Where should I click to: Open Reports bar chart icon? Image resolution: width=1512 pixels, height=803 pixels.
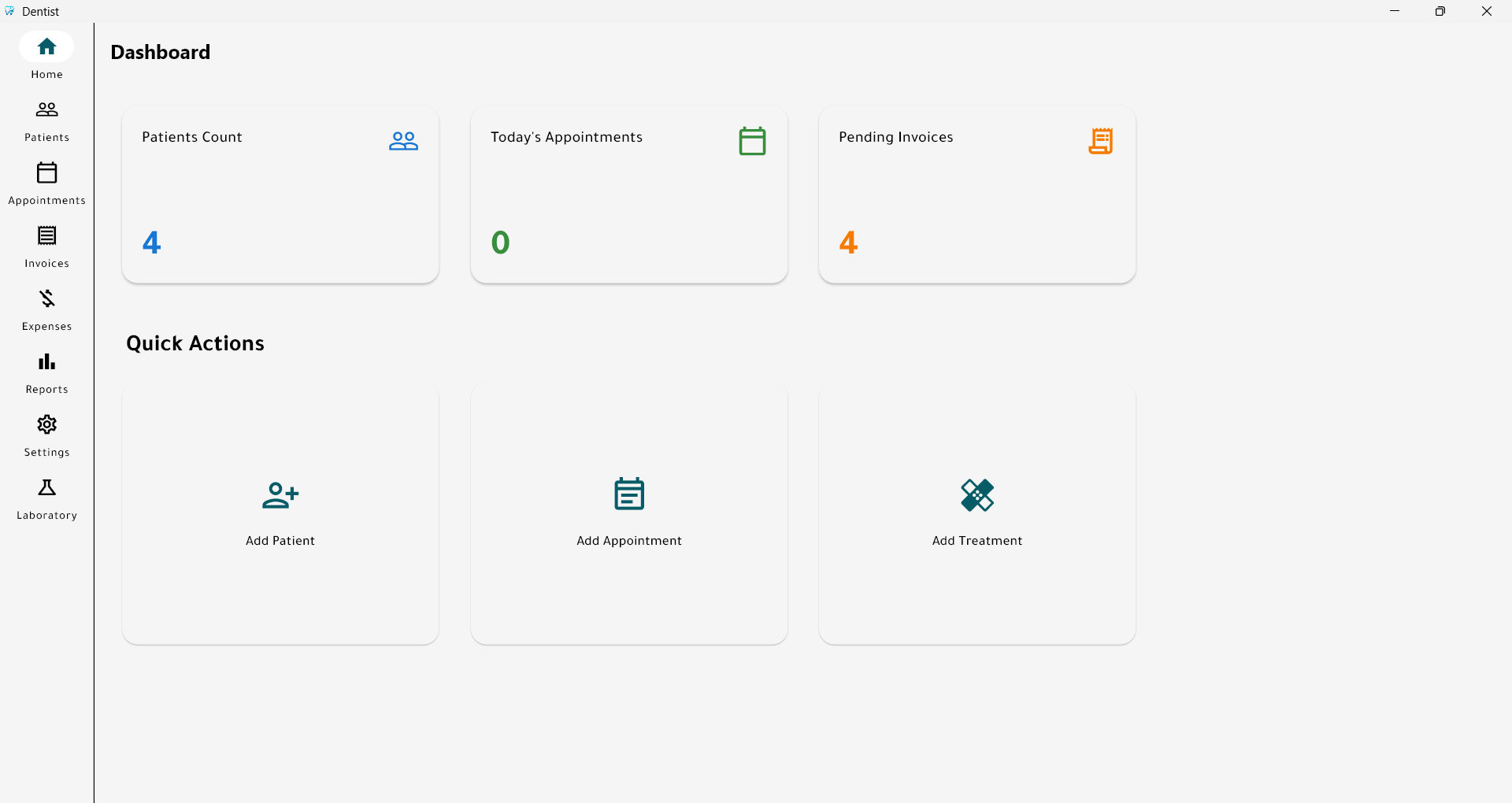[x=46, y=361]
